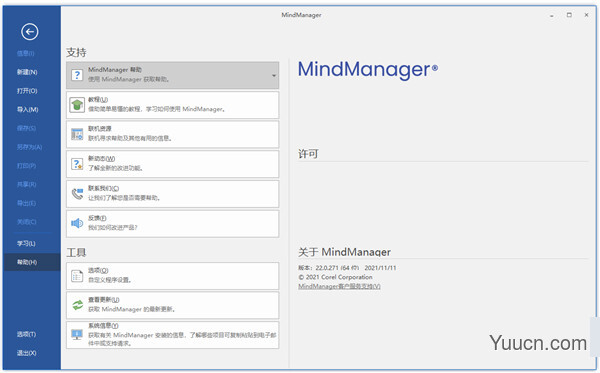Click the 反馈 megaphone icon
Screen dimensions: 600x373
pos(77,223)
